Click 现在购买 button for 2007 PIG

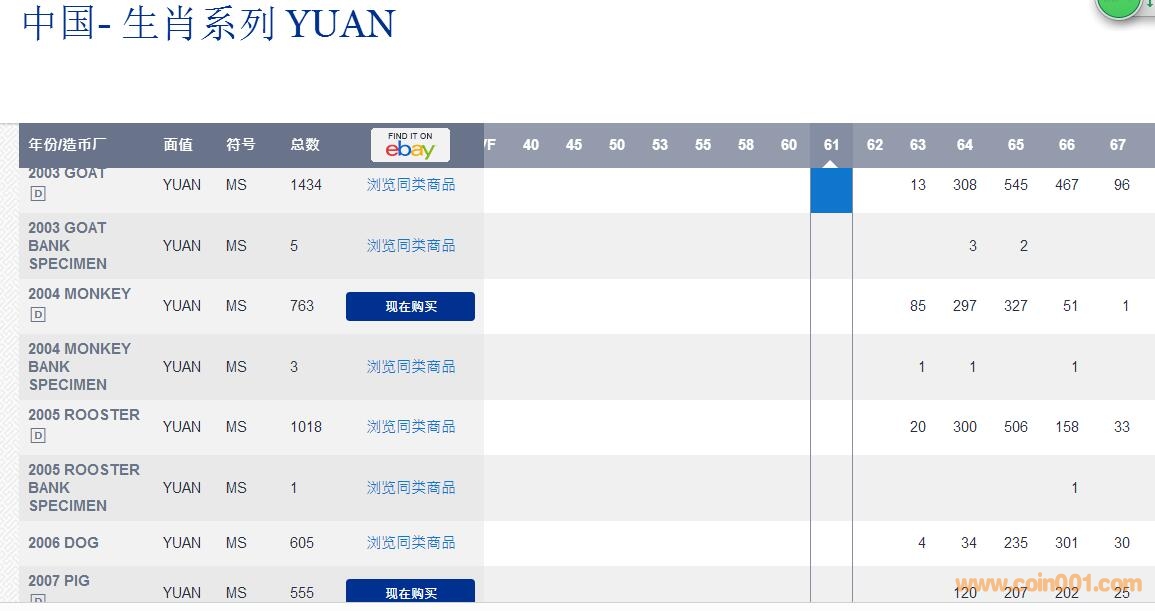click(x=410, y=592)
